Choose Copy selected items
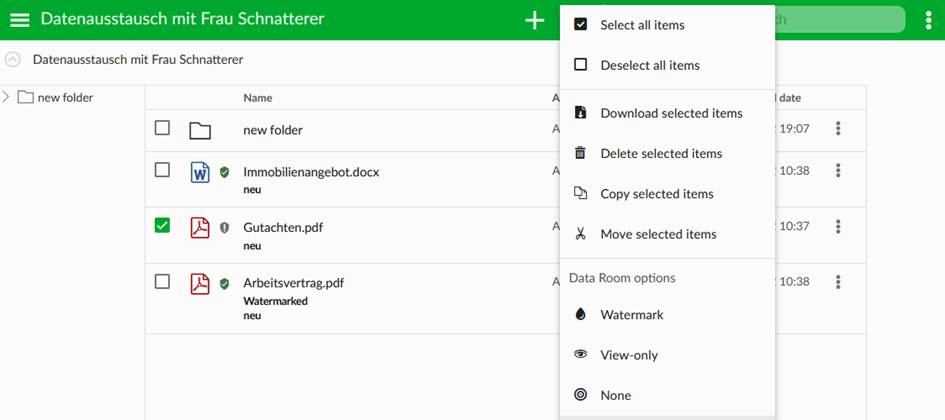 click(x=667, y=194)
